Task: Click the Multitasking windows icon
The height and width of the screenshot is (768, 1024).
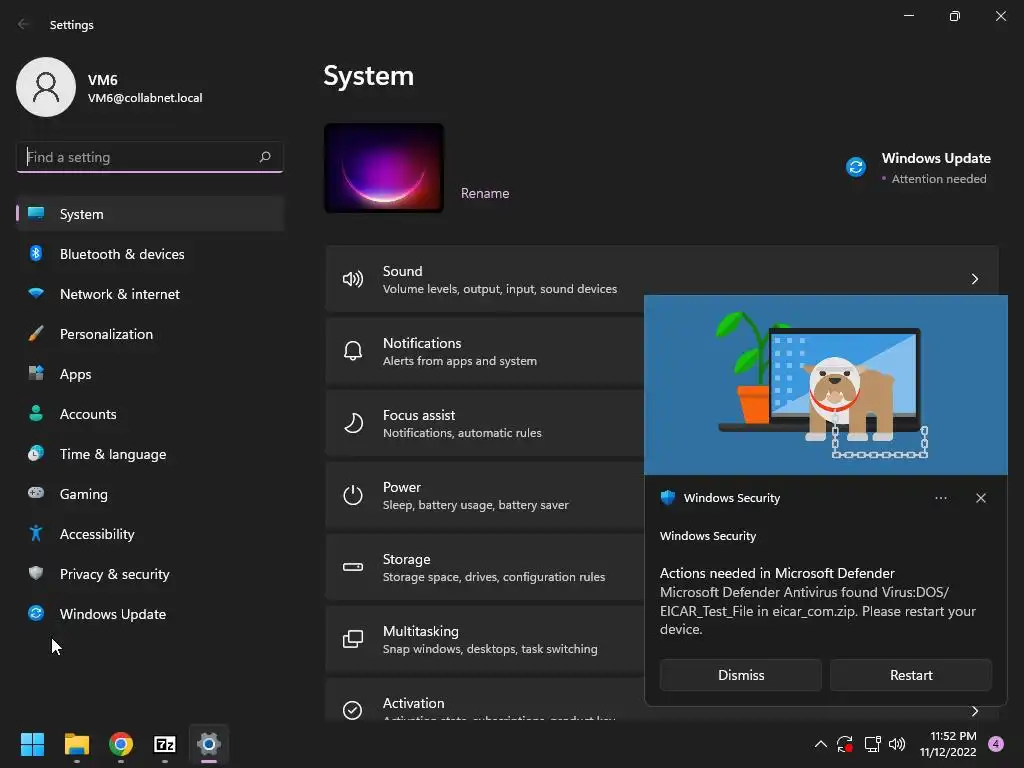Action: pos(353,639)
